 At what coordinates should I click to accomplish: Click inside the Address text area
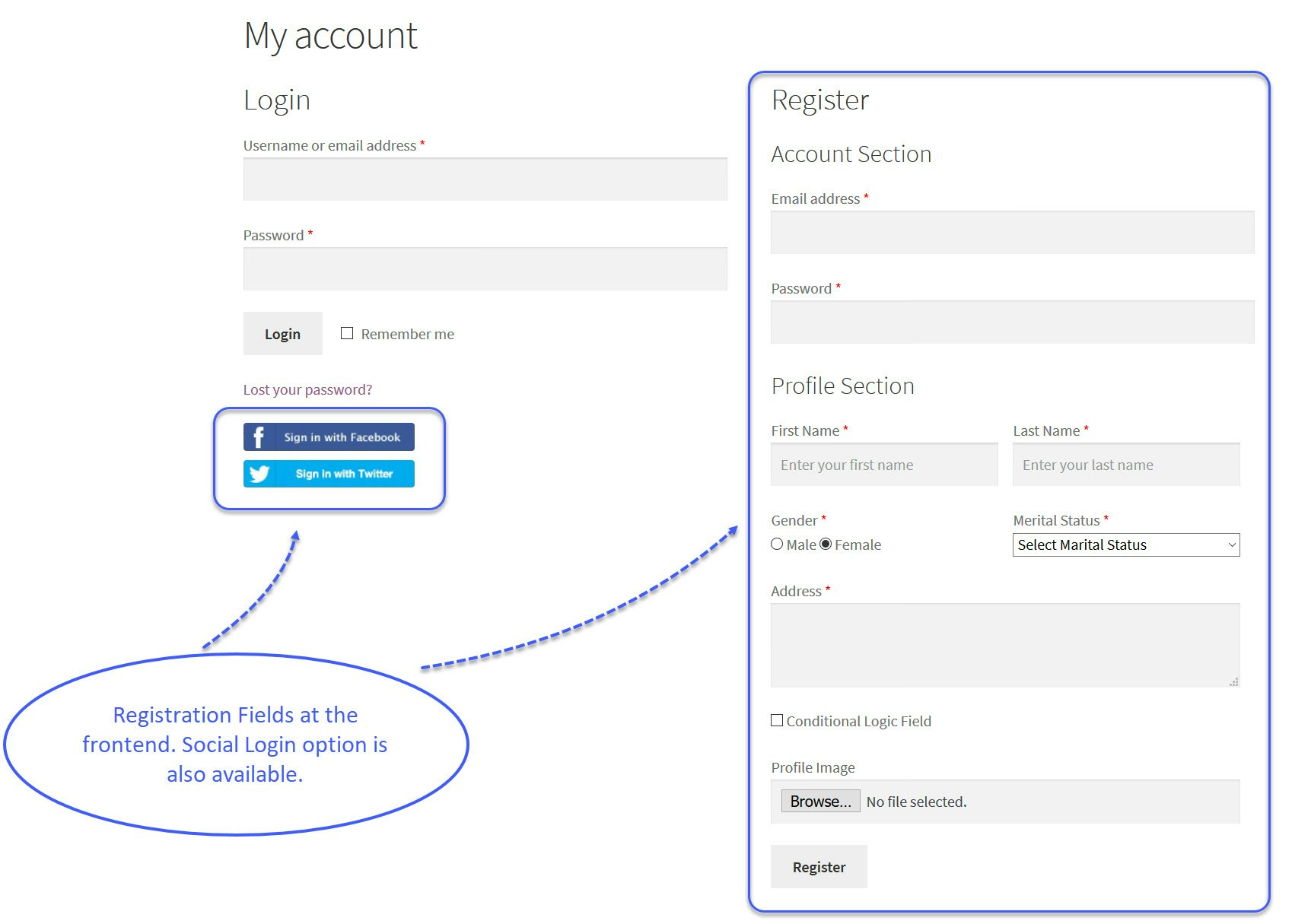pos(1004,645)
